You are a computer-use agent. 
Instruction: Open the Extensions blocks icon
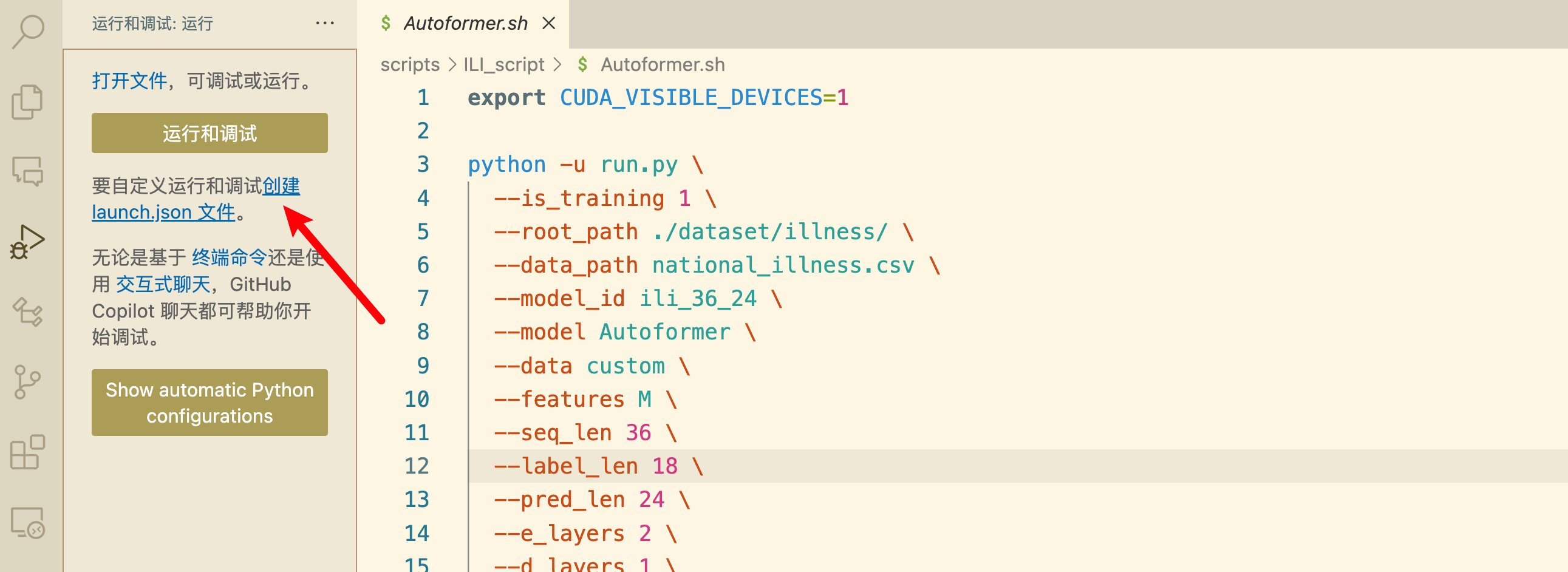pos(28,452)
